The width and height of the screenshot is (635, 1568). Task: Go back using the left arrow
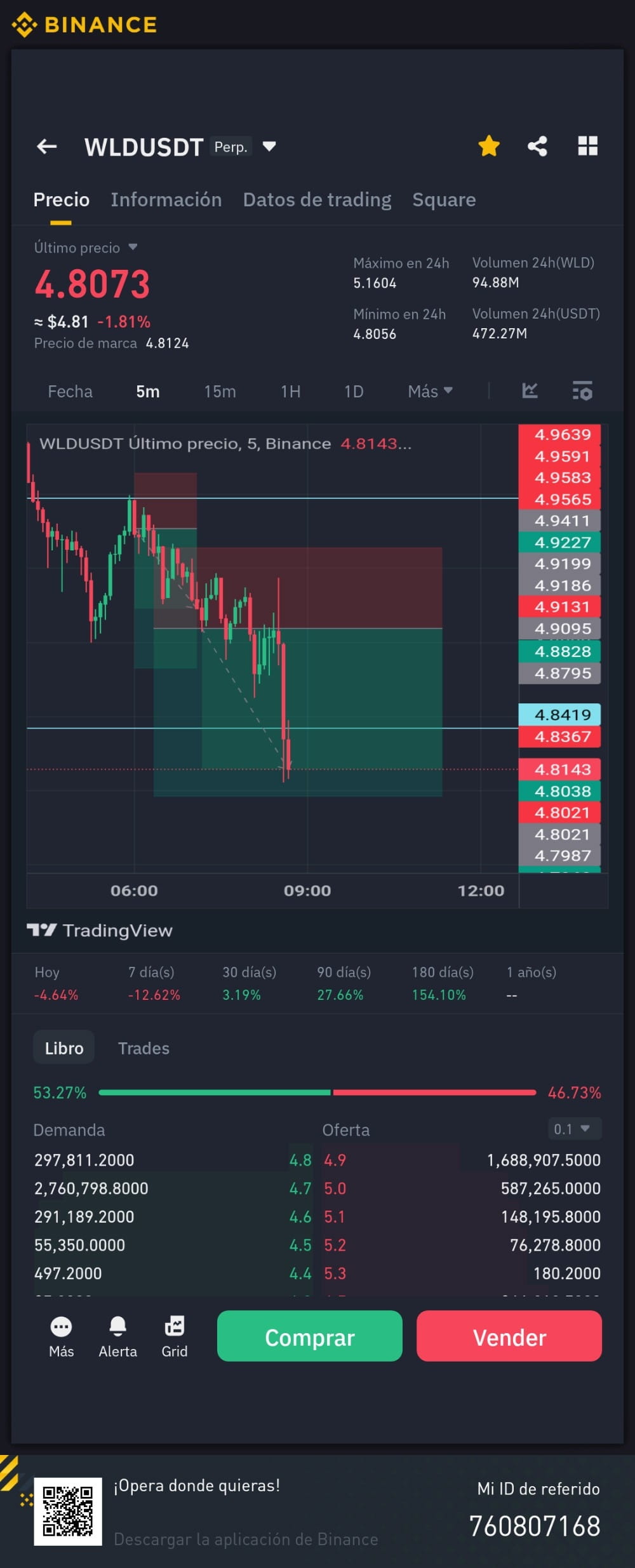click(47, 147)
